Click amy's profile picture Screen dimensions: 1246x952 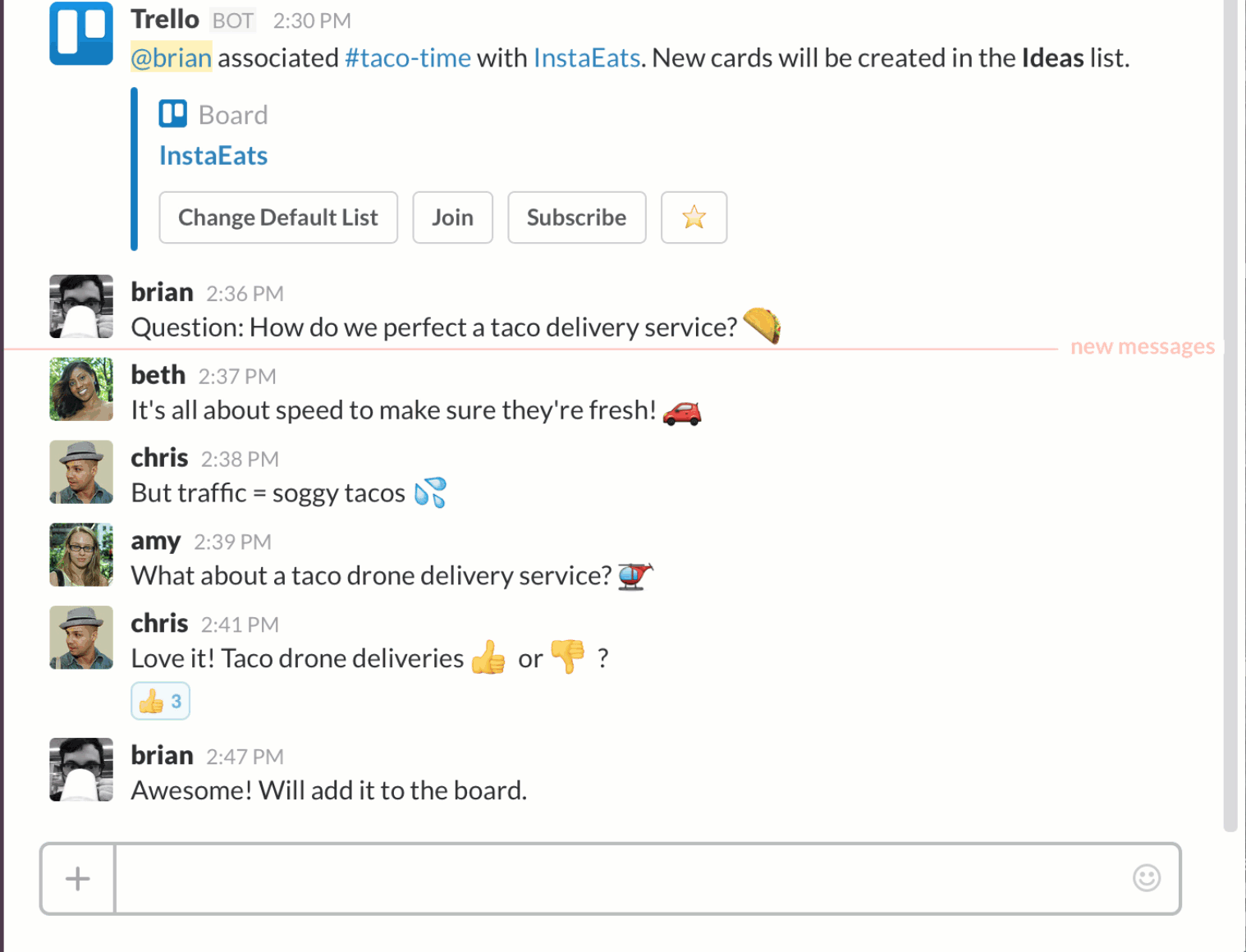tap(81, 555)
